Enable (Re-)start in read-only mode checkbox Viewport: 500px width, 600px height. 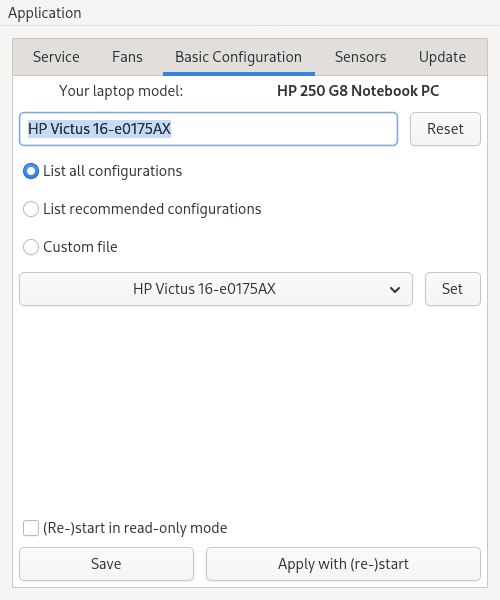click(x=31, y=528)
